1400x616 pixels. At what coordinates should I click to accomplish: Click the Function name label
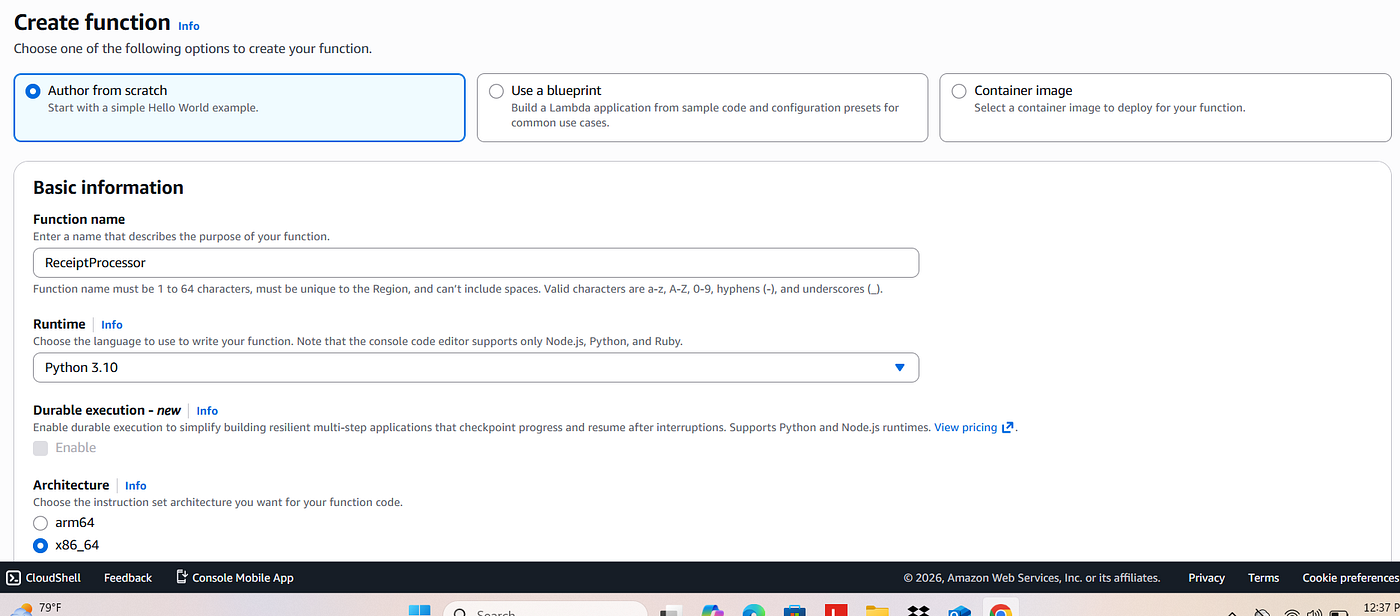(79, 219)
